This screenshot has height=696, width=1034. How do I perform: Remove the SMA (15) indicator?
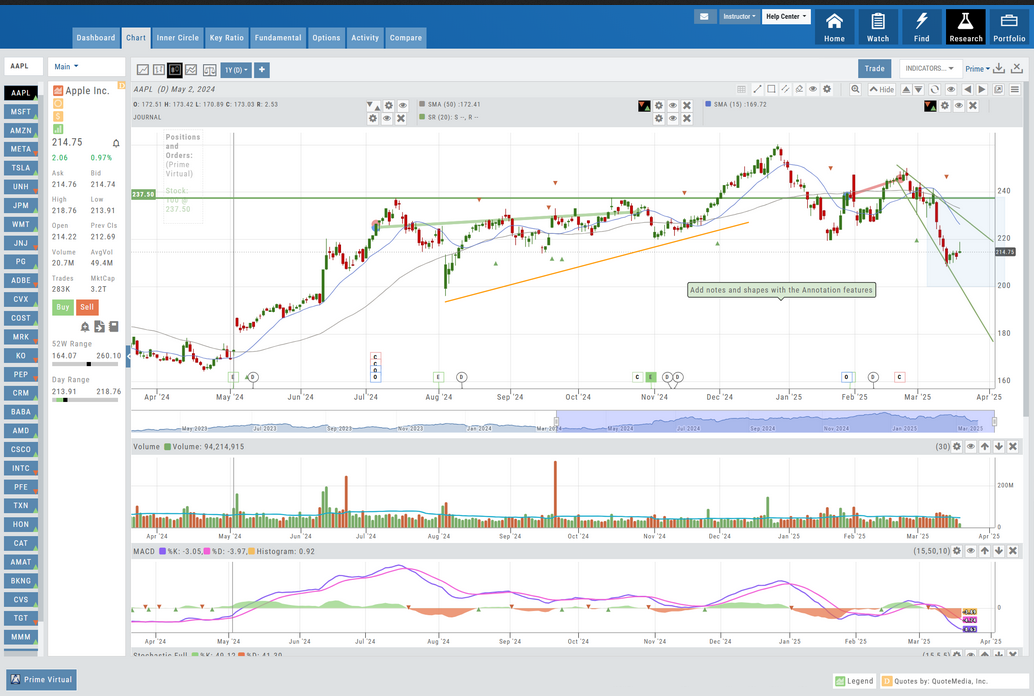pos(973,106)
